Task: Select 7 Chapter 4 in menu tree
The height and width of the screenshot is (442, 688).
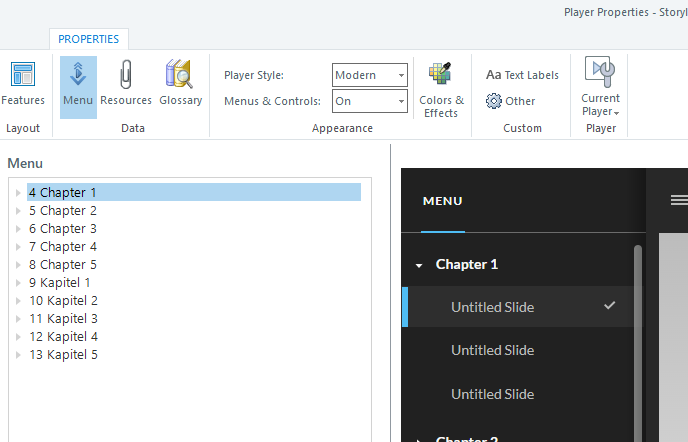Action: (63, 247)
